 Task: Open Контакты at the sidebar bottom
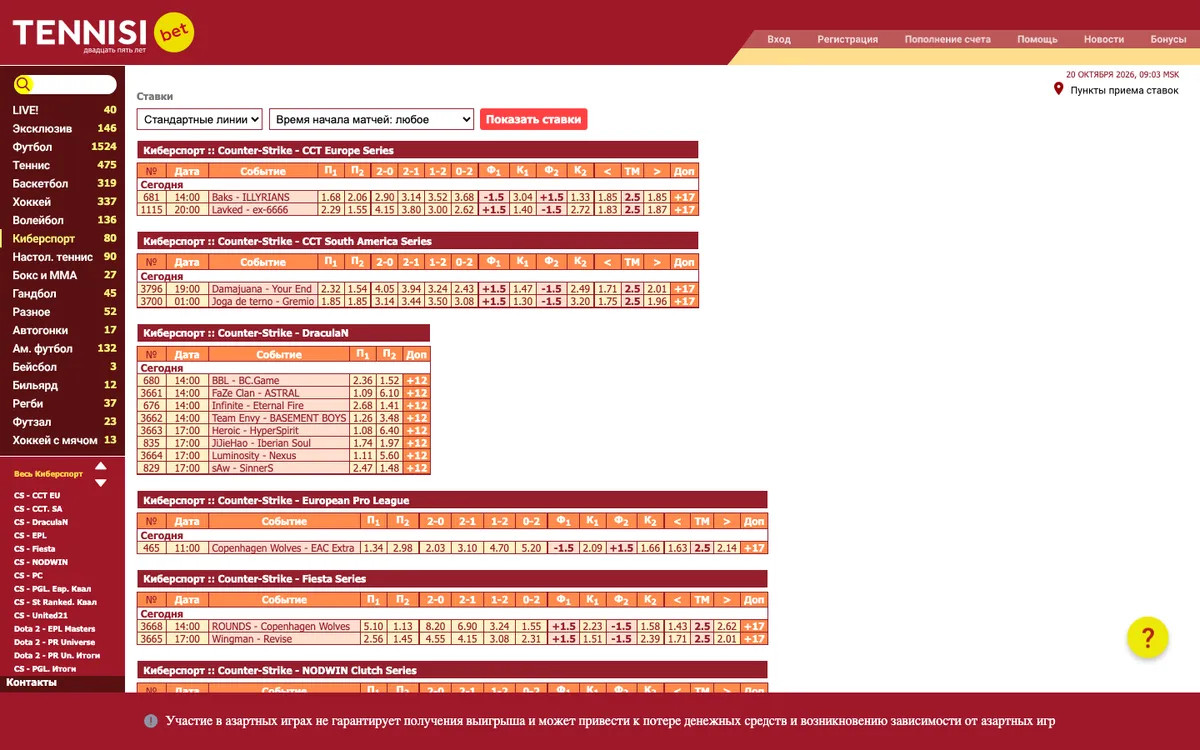[x=31, y=683]
